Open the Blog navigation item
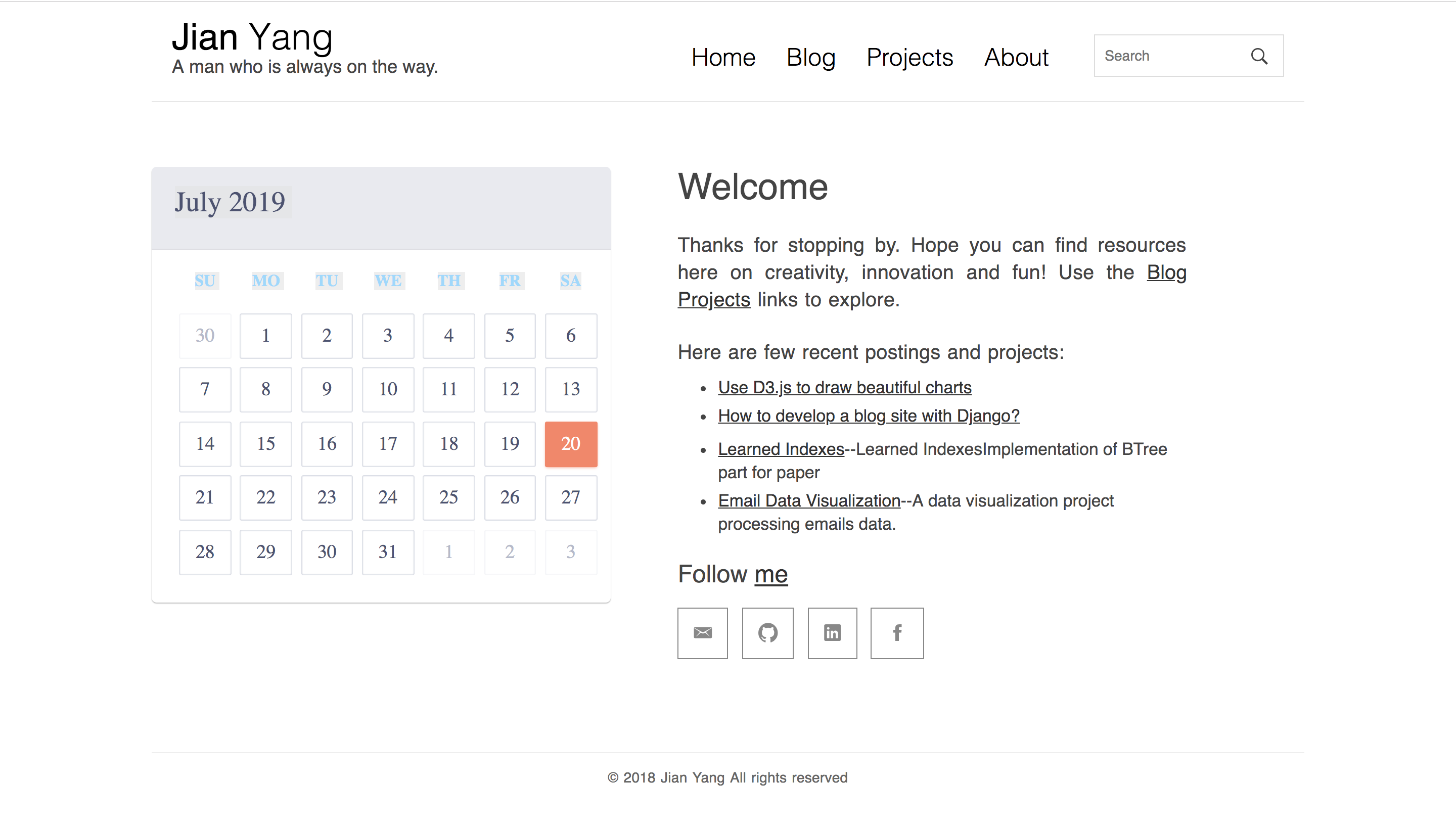The image size is (1456, 827). [x=810, y=57]
